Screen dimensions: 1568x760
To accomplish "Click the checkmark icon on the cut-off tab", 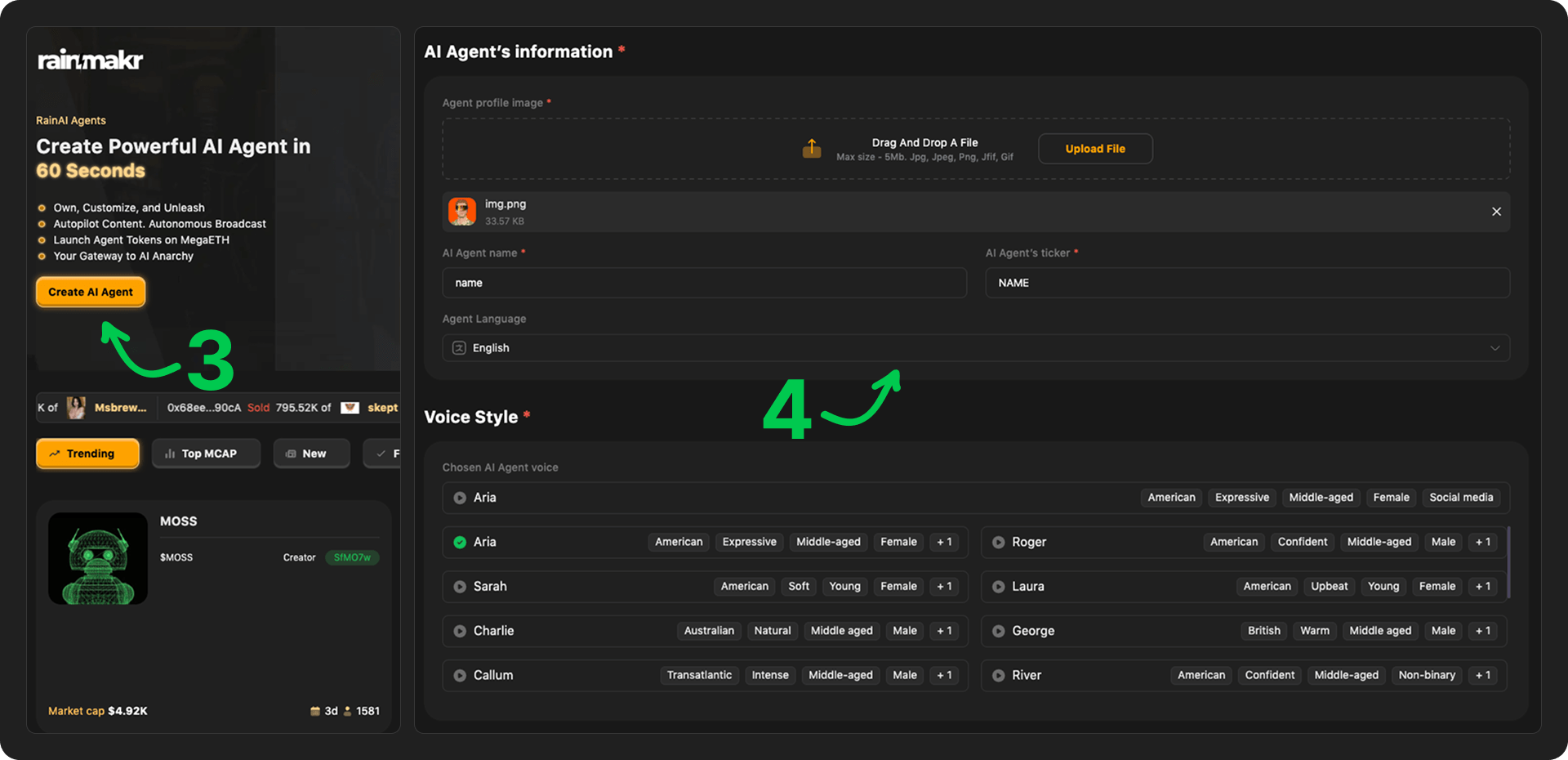I will tap(381, 454).
